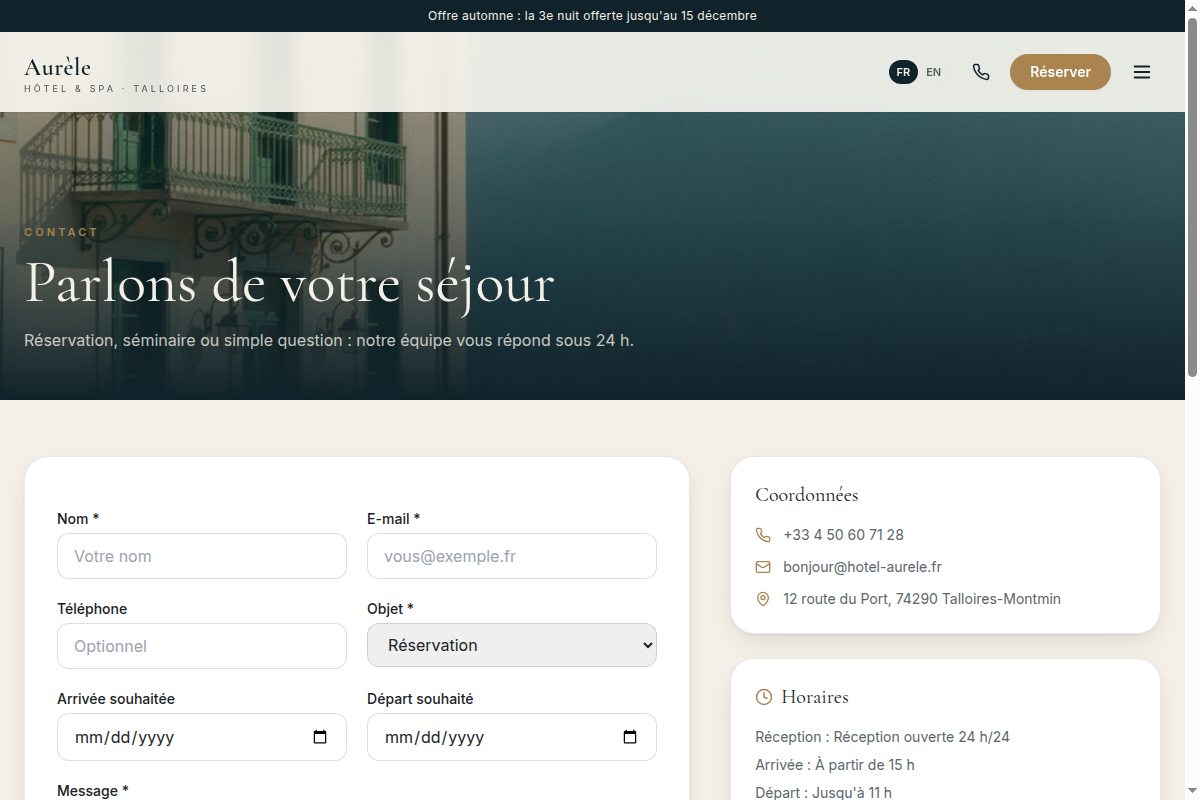Click the Arrivée souhaitée date field

click(x=202, y=737)
